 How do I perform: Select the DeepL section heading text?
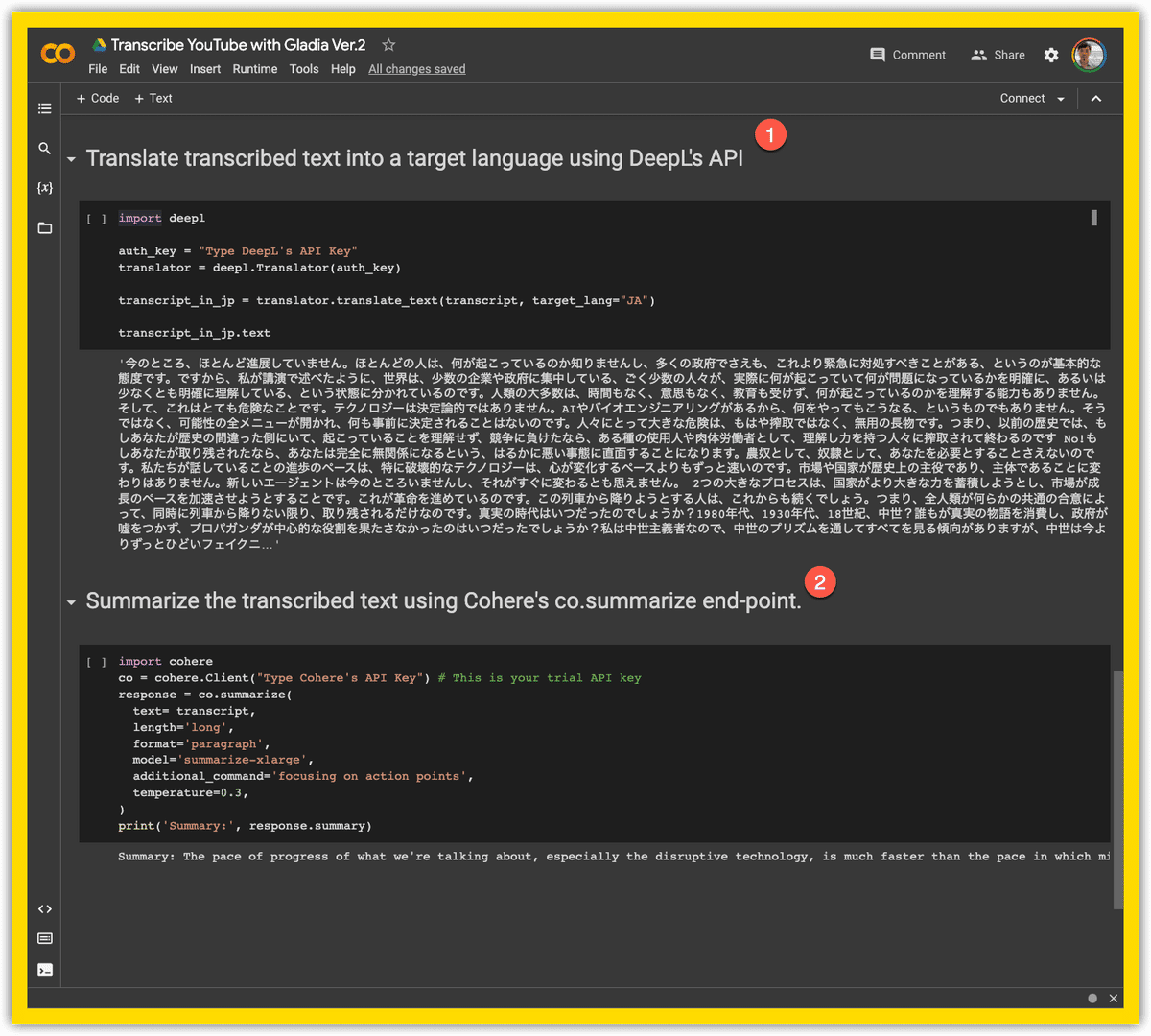[414, 158]
